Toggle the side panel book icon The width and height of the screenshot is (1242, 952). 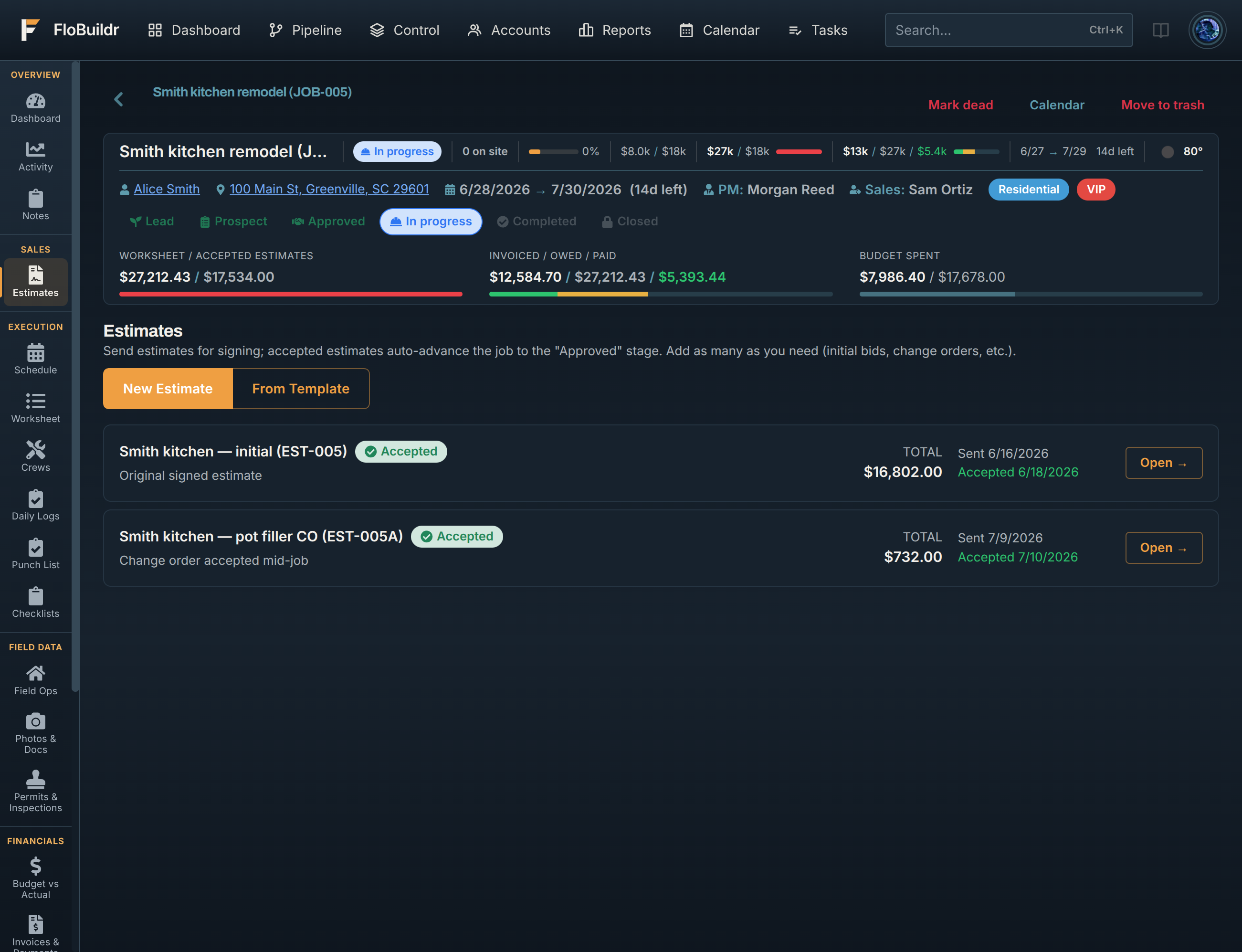click(1160, 30)
